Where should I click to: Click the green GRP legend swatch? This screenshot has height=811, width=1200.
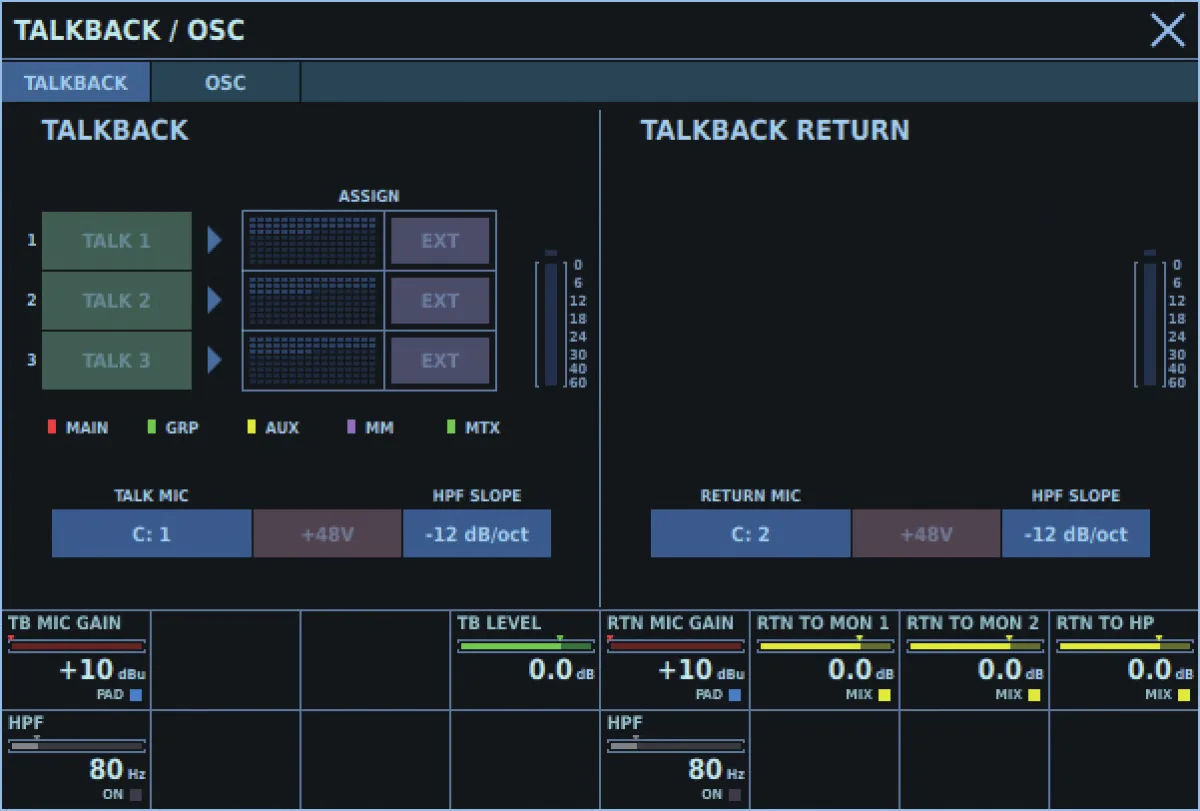point(151,428)
